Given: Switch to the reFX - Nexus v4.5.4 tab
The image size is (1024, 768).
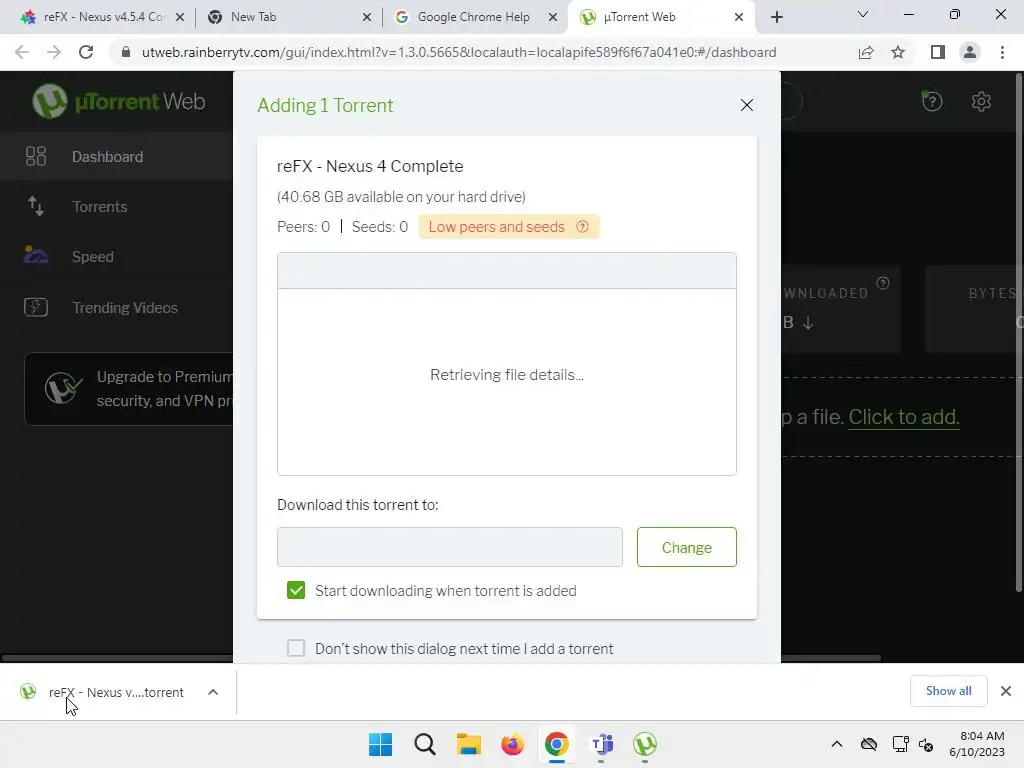Looking at the screenshot, I should 103,17.
